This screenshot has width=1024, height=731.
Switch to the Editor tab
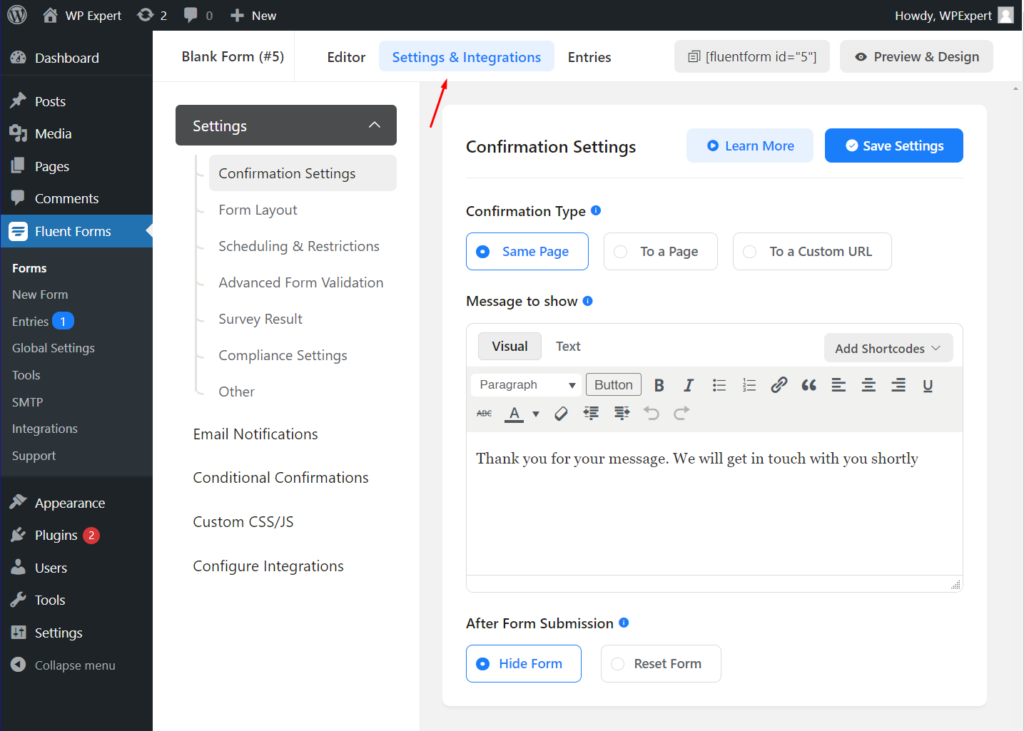346,57
